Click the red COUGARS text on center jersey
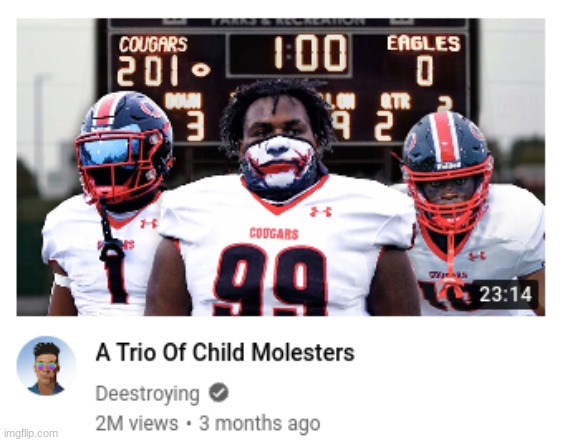The height and width of the screenshot is (442, 565). click(x=274, y=234)
